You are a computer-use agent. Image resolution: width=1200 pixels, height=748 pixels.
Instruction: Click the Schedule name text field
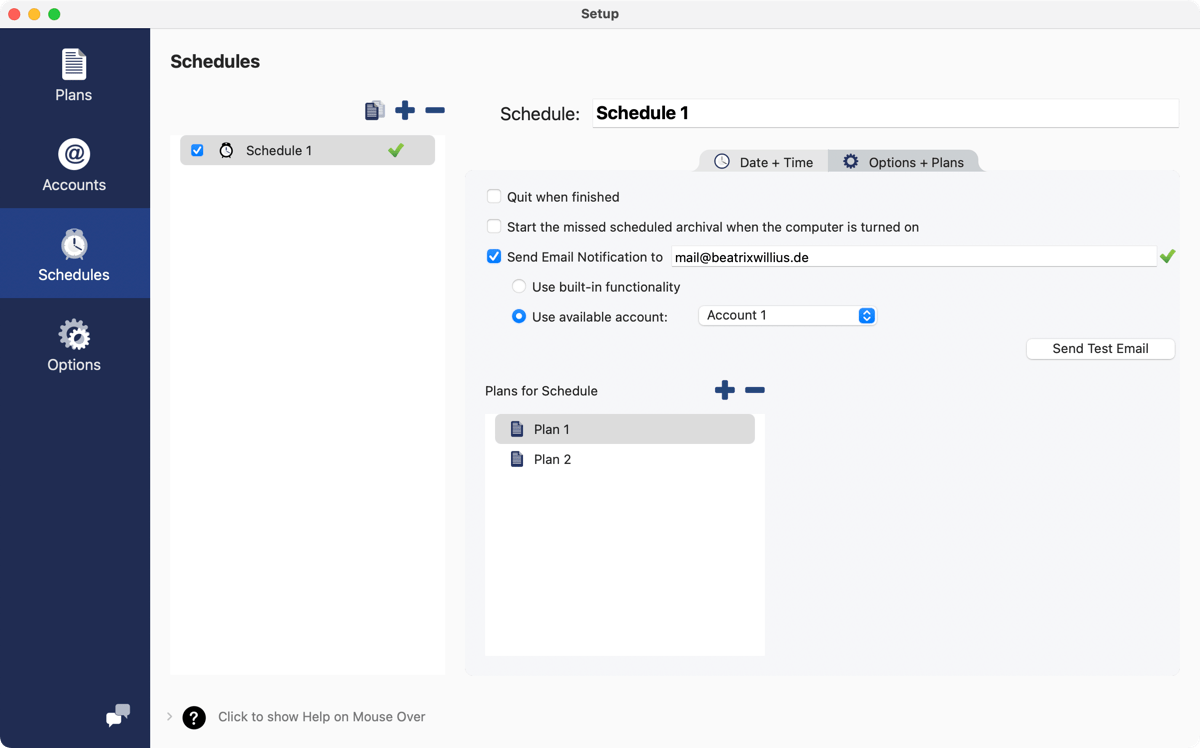[x=885, y=113]
